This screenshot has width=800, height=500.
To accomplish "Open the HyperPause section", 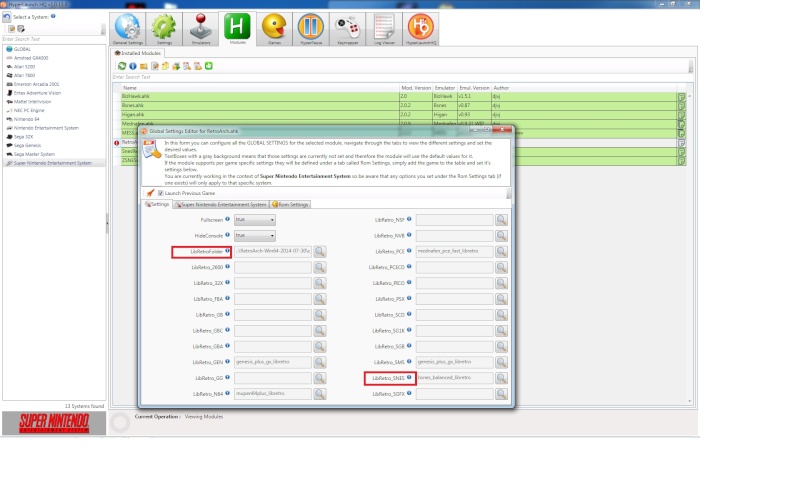I will (x=311, y=29).
